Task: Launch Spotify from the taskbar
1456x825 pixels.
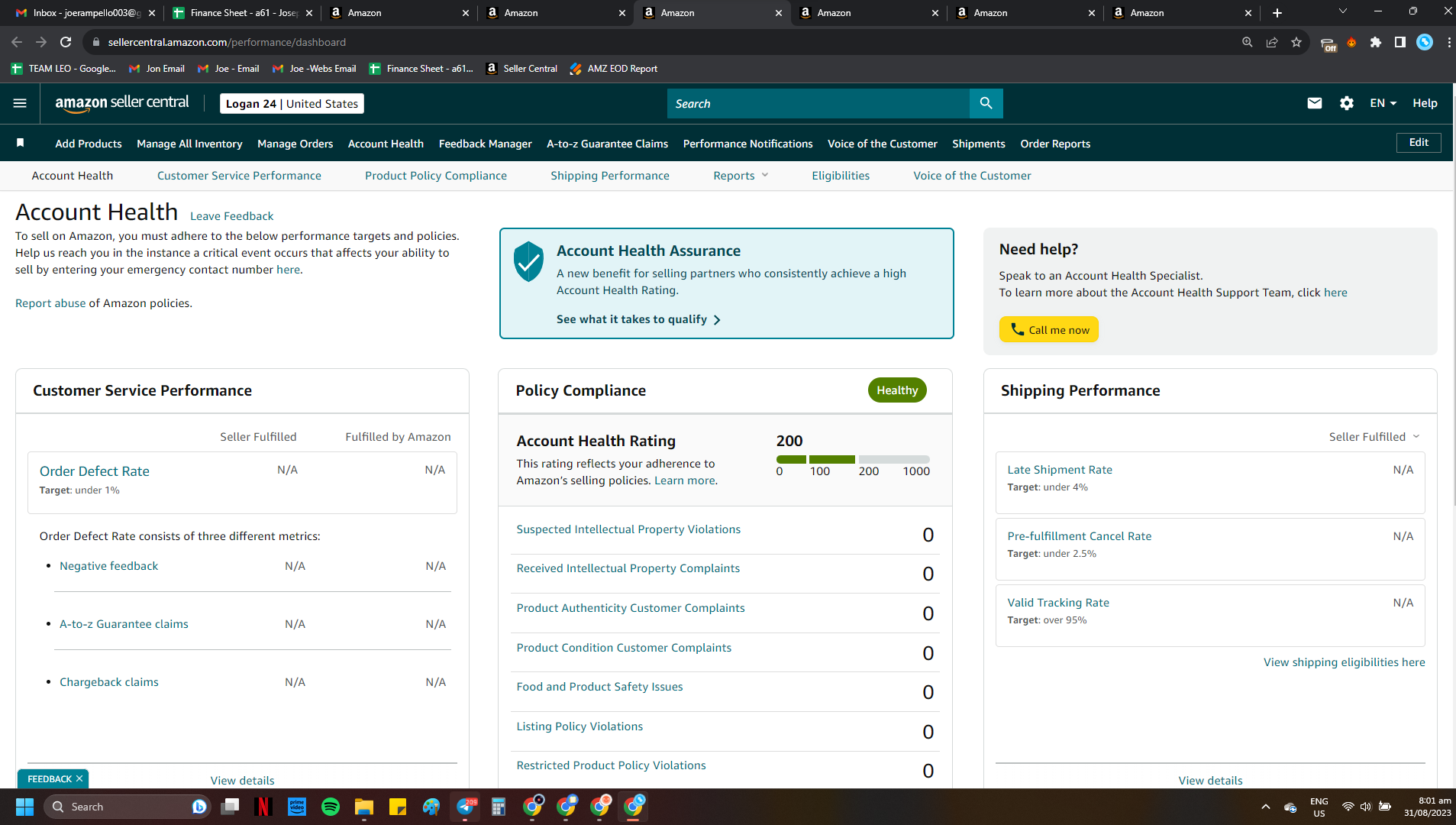Action: point(331,807)
